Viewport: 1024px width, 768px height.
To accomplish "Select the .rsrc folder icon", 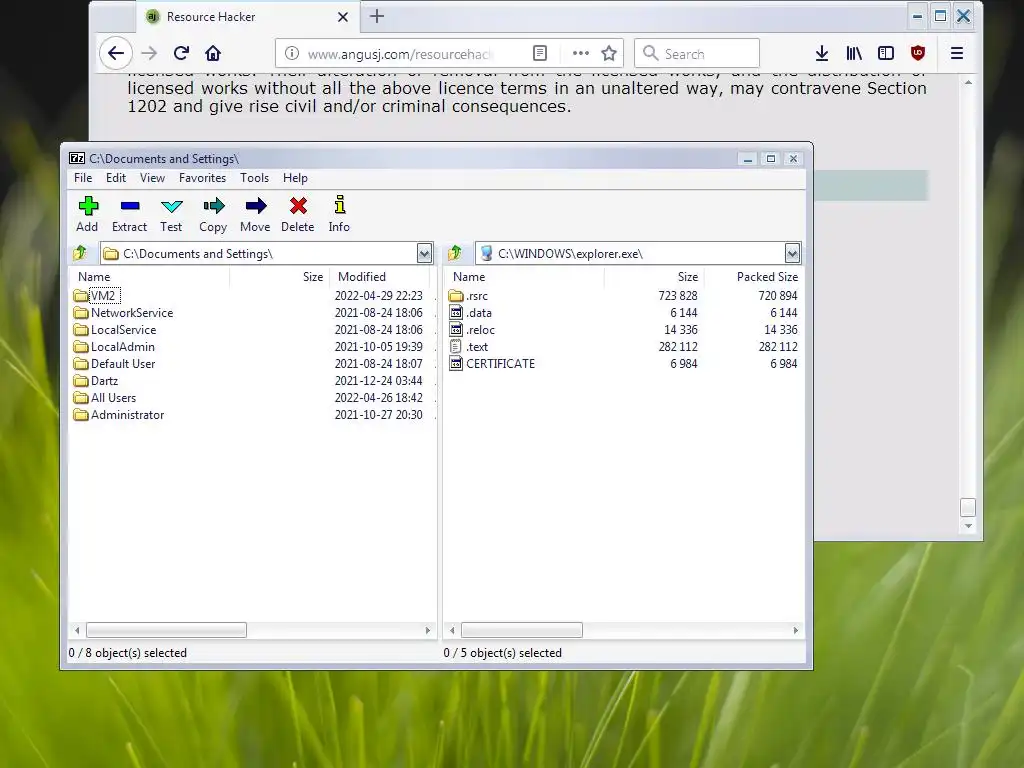I will tap(456, 296).
